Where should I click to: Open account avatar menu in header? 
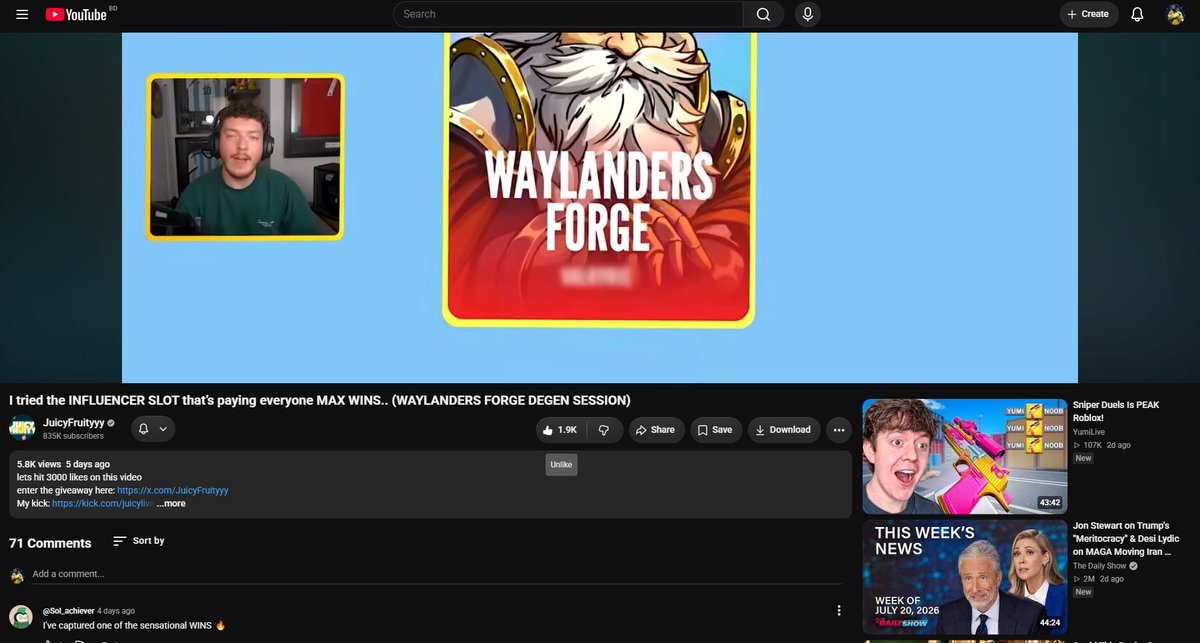pyautogui.click(x=1176, y=14)
